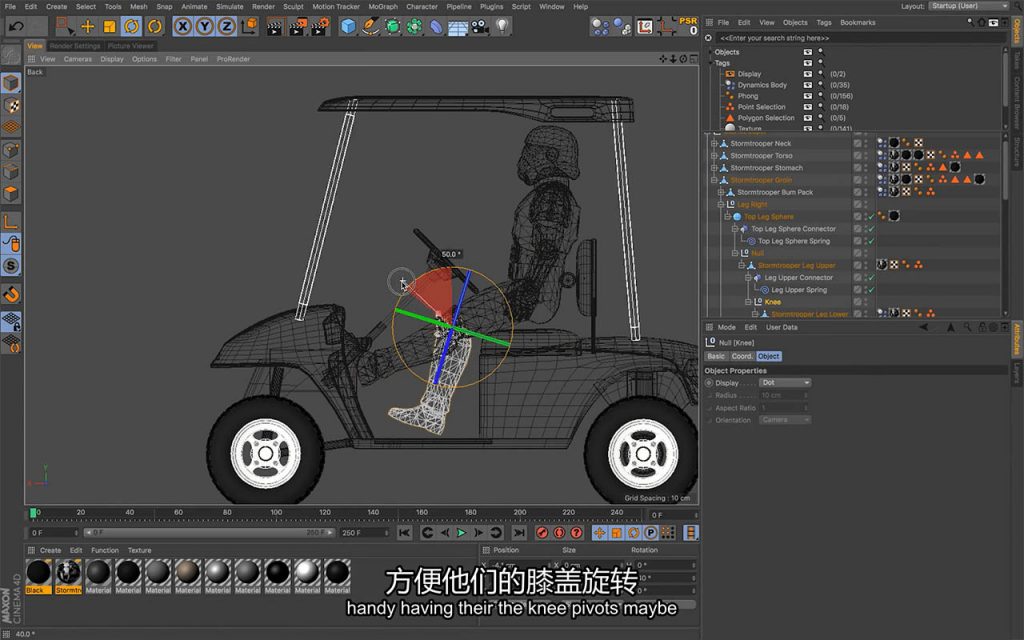Open viewport Filter menu
The height and width of the screenshot is (640, 1024).
point(173,59)
